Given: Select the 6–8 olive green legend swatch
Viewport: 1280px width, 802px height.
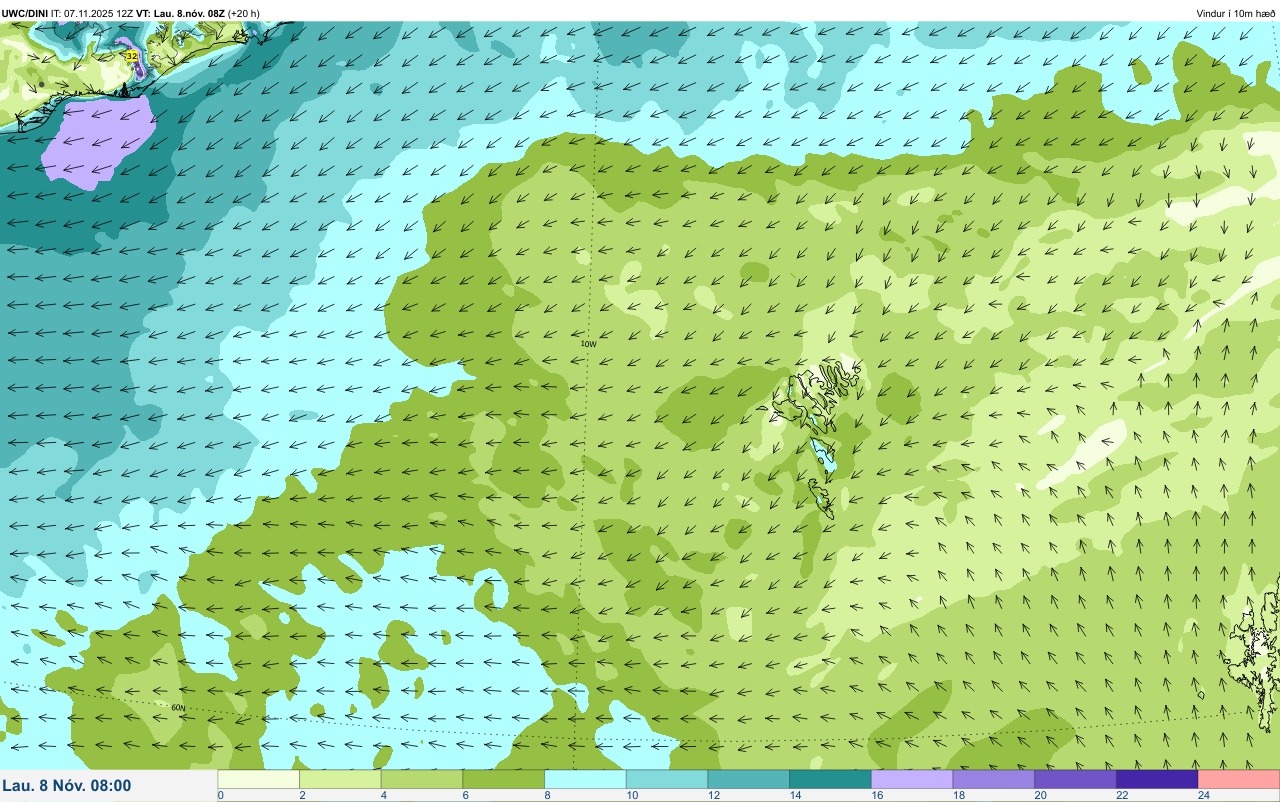Looking at the screenshot, I should pyautogui.click(x=504, y=779).
